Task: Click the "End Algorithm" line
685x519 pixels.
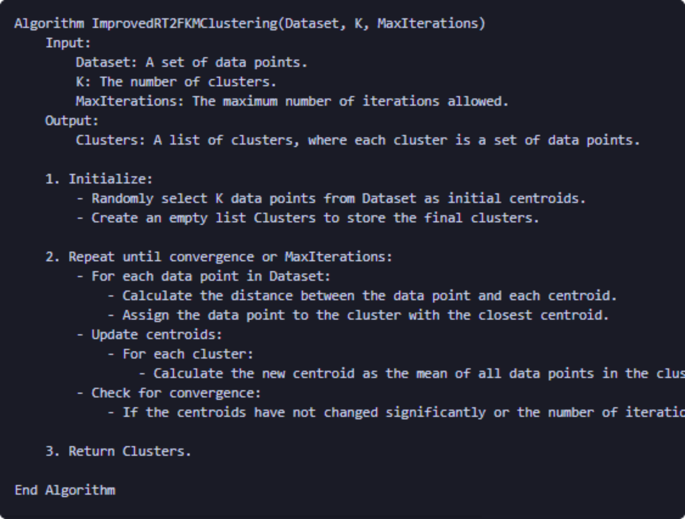Action: 65,490
